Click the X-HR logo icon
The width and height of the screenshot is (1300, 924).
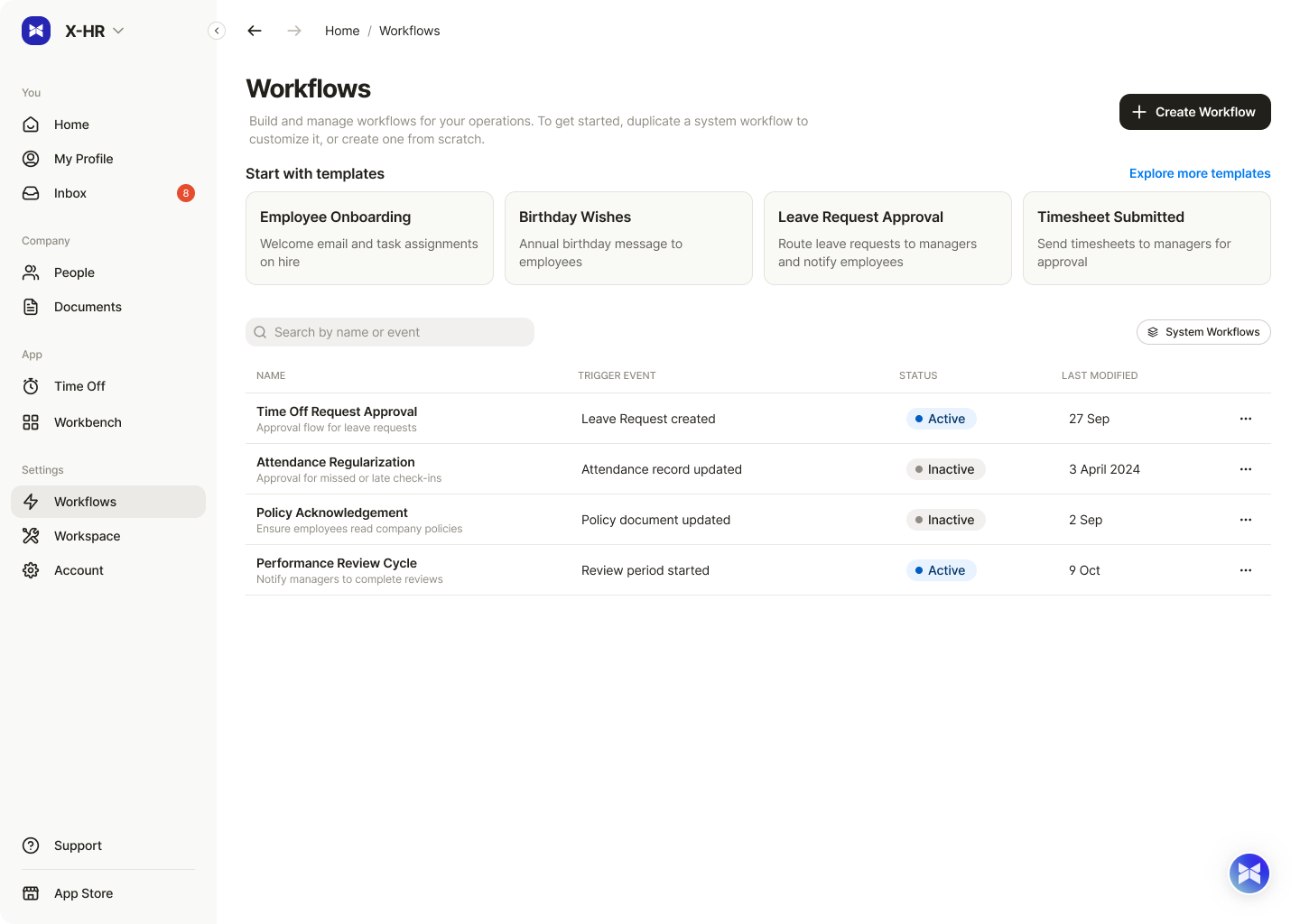coord(36,31)
